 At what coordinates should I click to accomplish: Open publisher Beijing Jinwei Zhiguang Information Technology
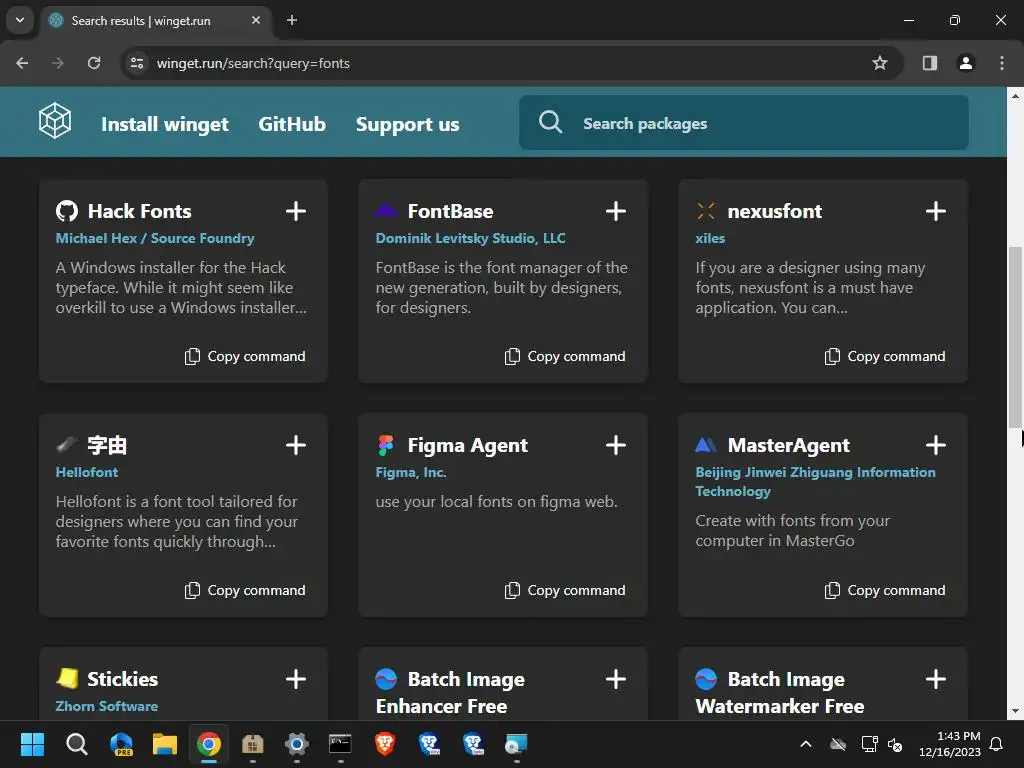pos(815,481)
